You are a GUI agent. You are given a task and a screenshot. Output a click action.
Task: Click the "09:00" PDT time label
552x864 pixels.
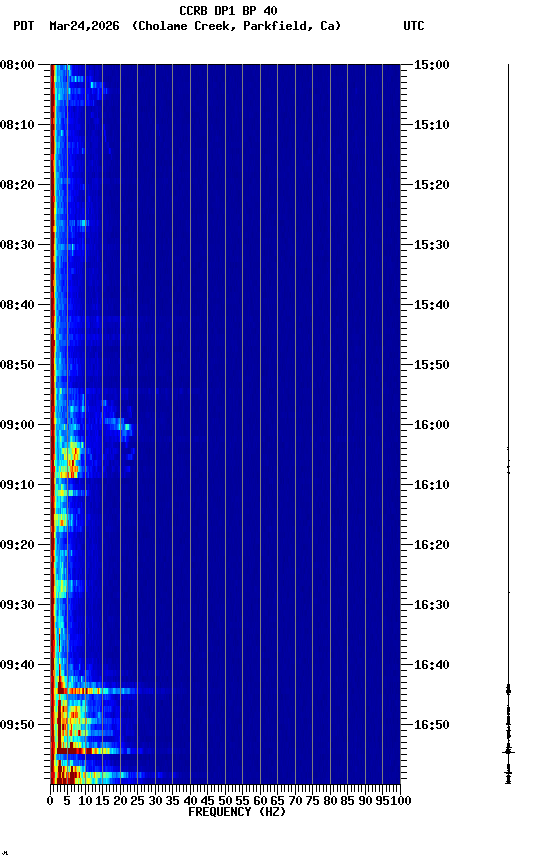point(17,425)
